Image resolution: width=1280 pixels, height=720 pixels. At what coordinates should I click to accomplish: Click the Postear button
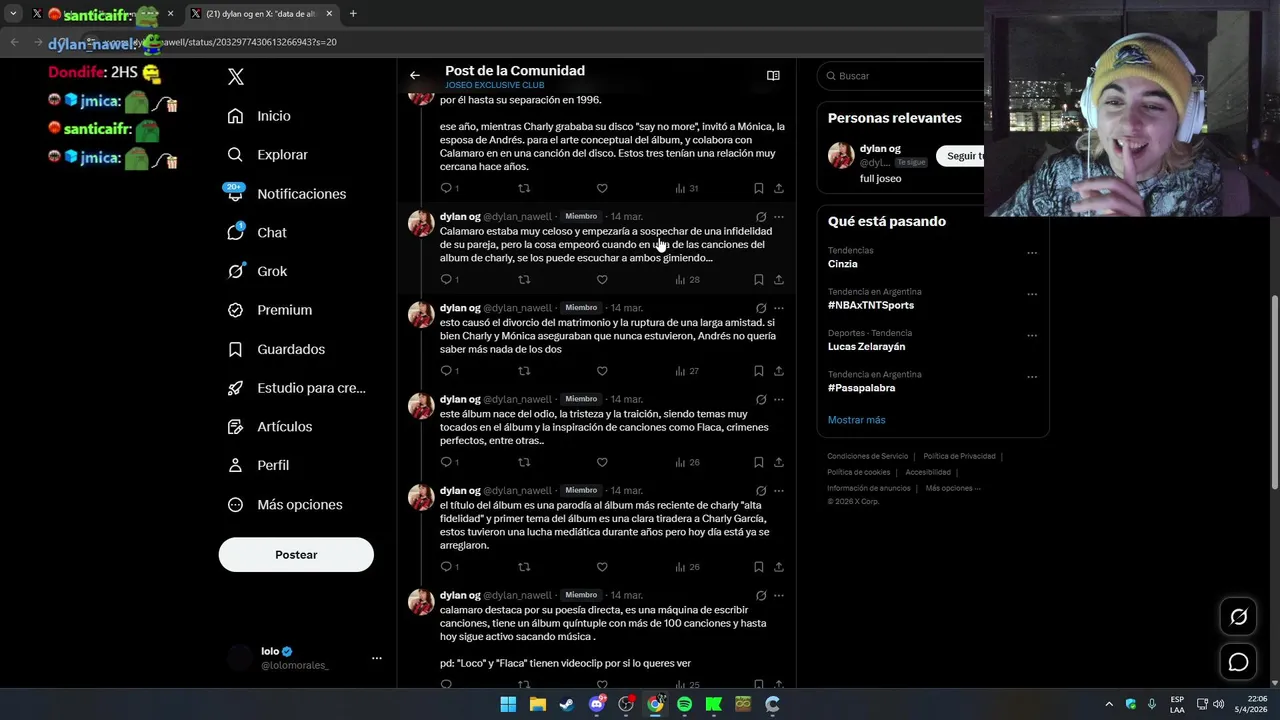(296, 555)
